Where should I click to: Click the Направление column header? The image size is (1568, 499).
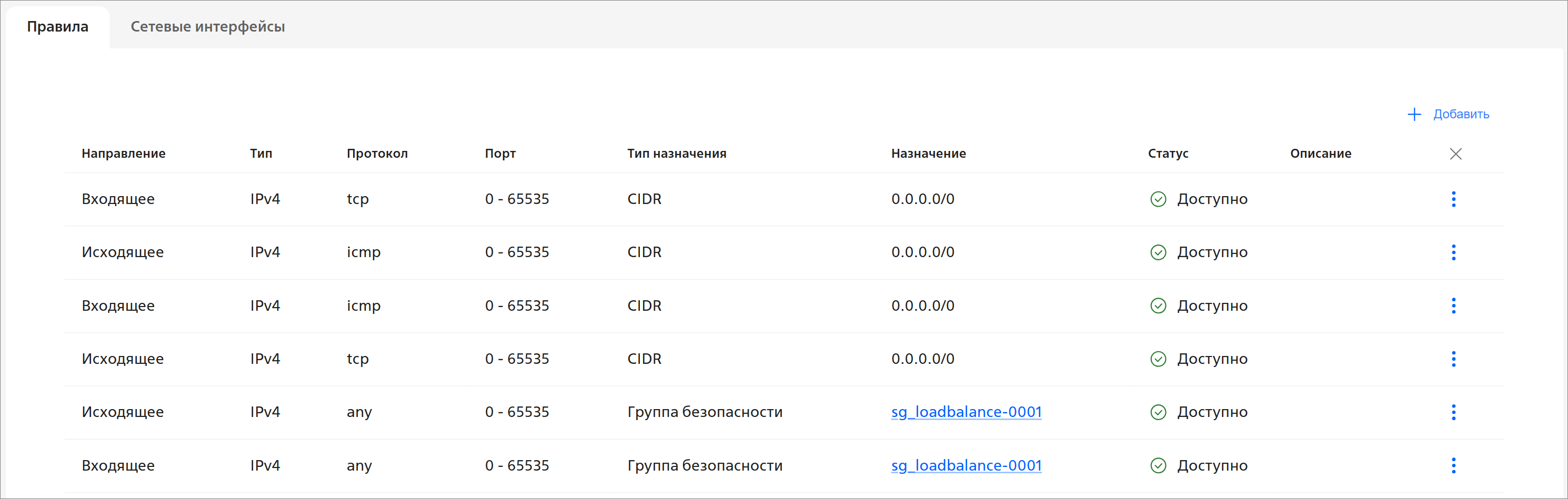[x=124, y=154]
